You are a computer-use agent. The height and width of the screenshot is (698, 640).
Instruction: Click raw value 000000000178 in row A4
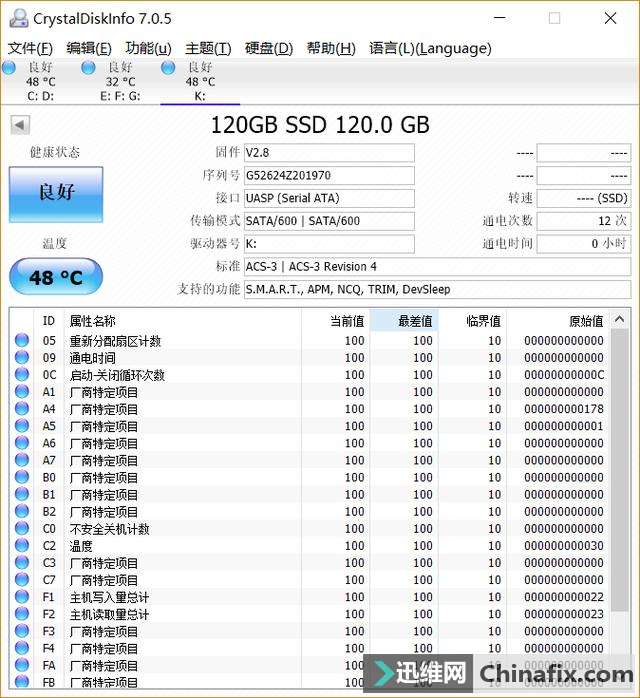(x=563, y=409)
